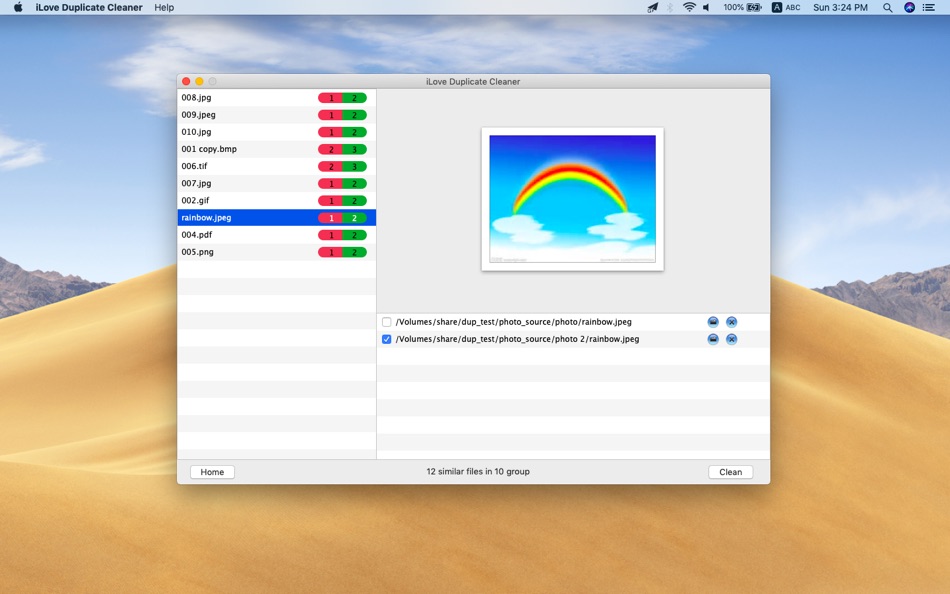Click the red count badge for 008.jpg
Screen dimensions: 950x594
pyautogui.click(x=330, y=98)
